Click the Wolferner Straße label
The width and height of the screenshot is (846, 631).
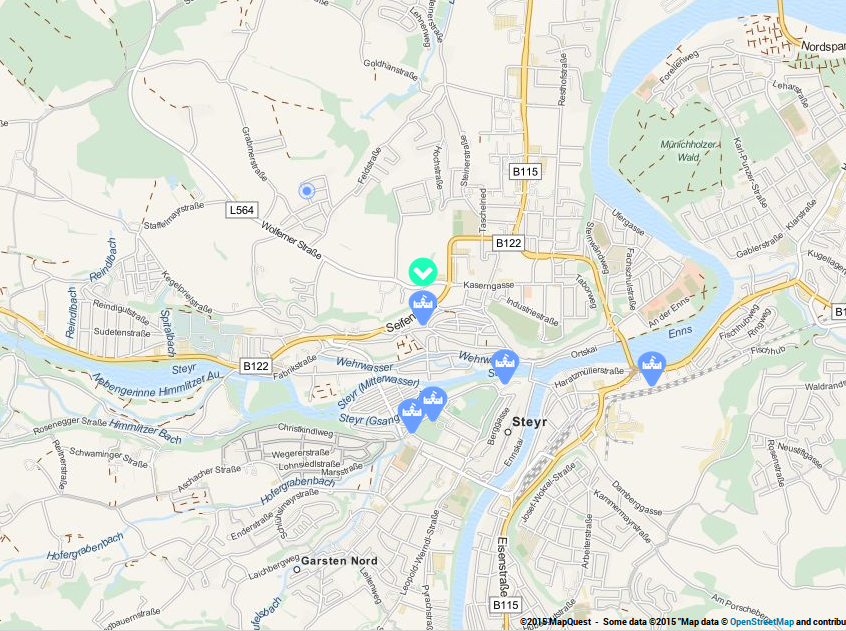point(291,241)
